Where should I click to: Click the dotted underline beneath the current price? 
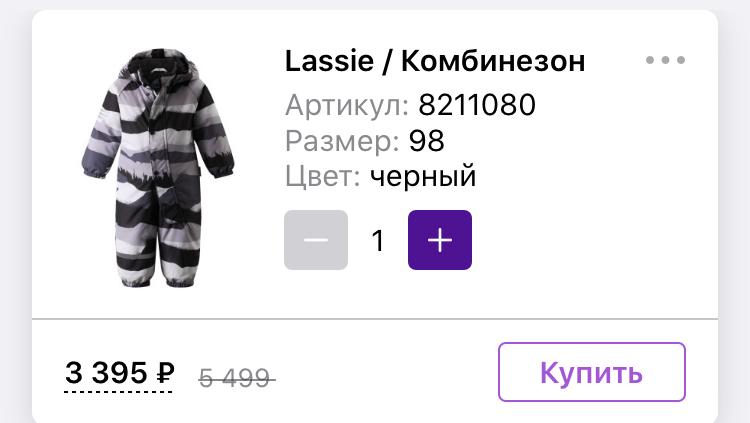click(x=118, y=391)
